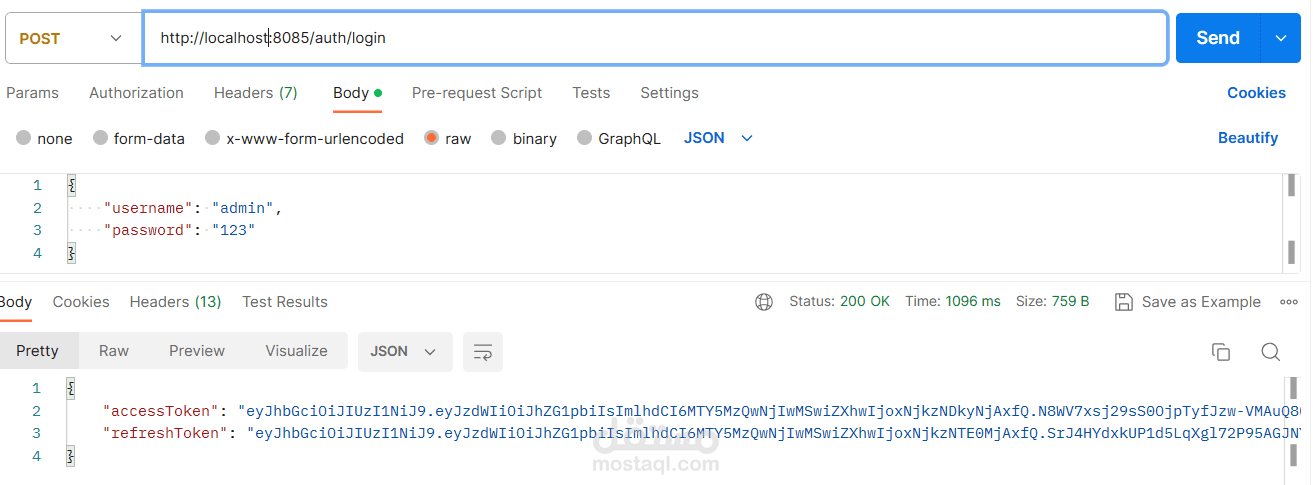
Task: Click the Time: 1096 ms value
Action: pyautogui.click(x=952, y=302)
